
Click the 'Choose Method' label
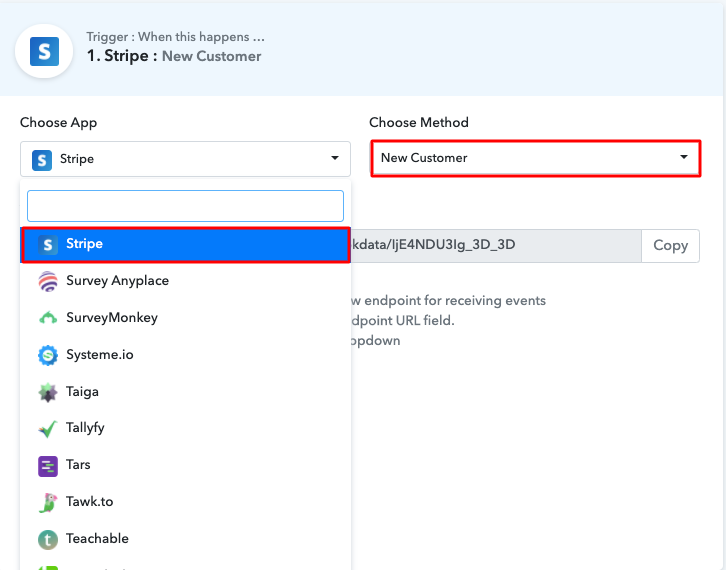click(419, 122)
